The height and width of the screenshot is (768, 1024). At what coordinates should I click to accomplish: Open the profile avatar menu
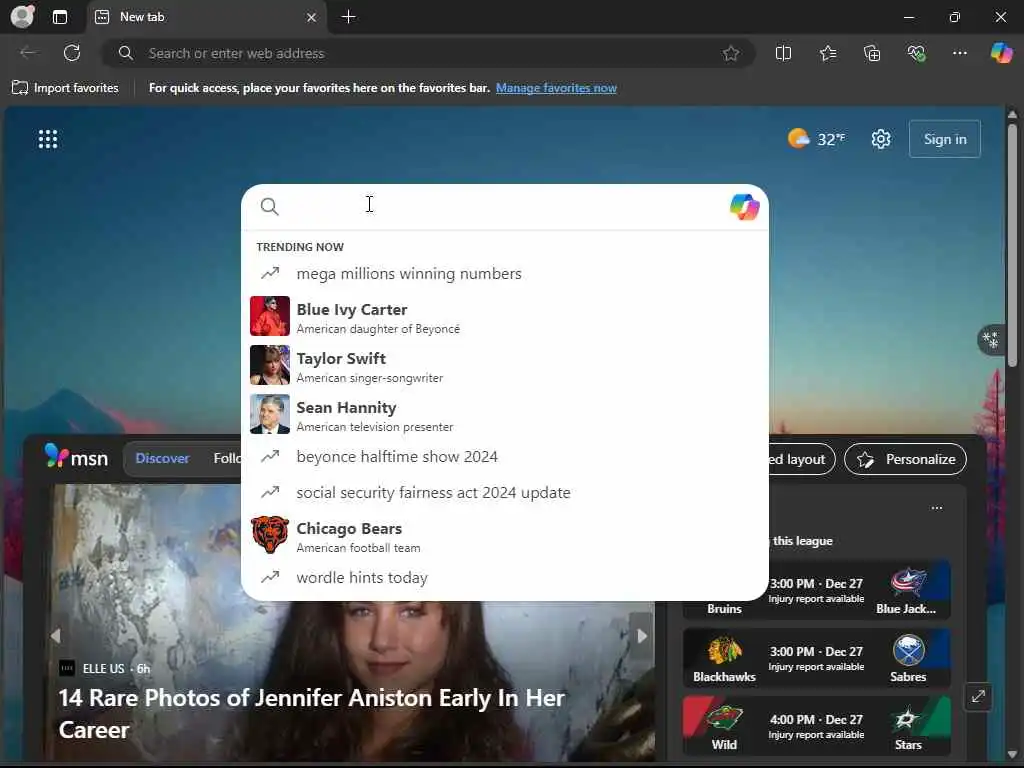tap(22, 16)
